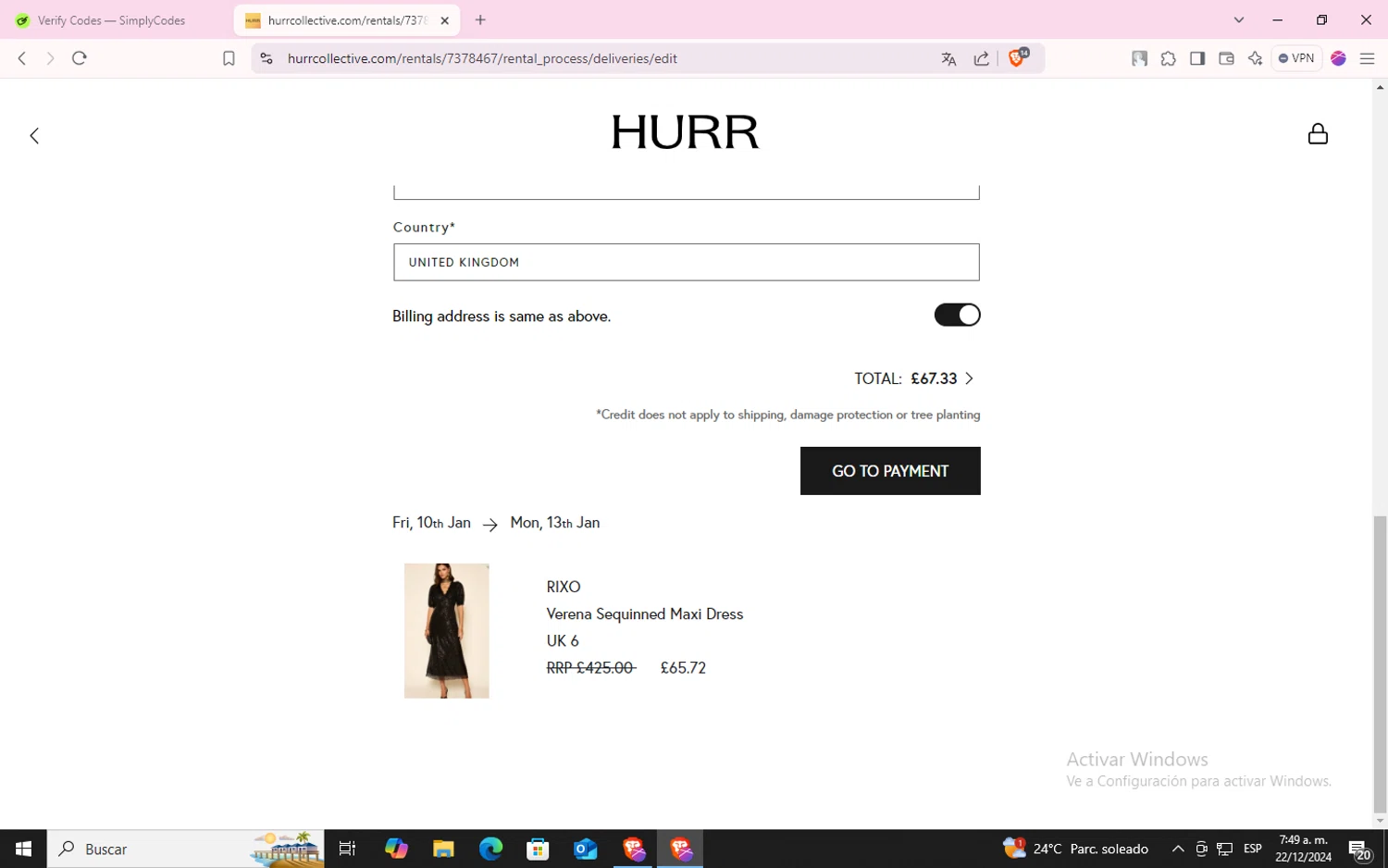Viewport: 1388px width, 868px height.
Task: Open the Verena Sequinned Maxi Dress thumbnail
Action: click(x=446, y=630)
